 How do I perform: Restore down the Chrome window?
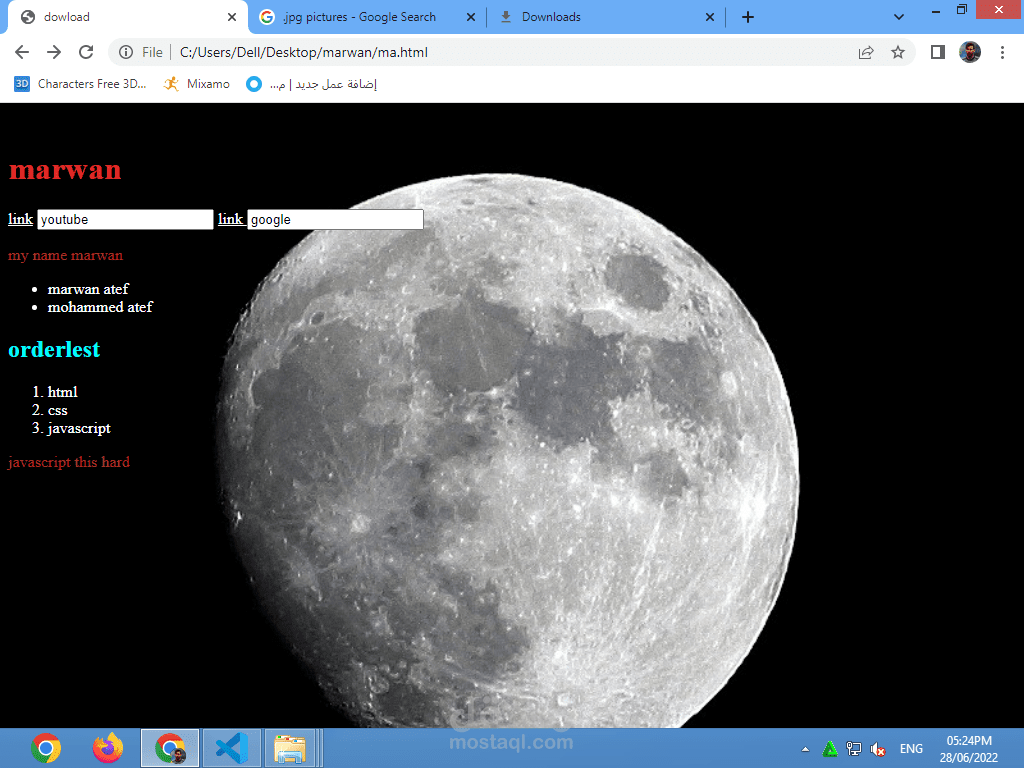[961, 10]
